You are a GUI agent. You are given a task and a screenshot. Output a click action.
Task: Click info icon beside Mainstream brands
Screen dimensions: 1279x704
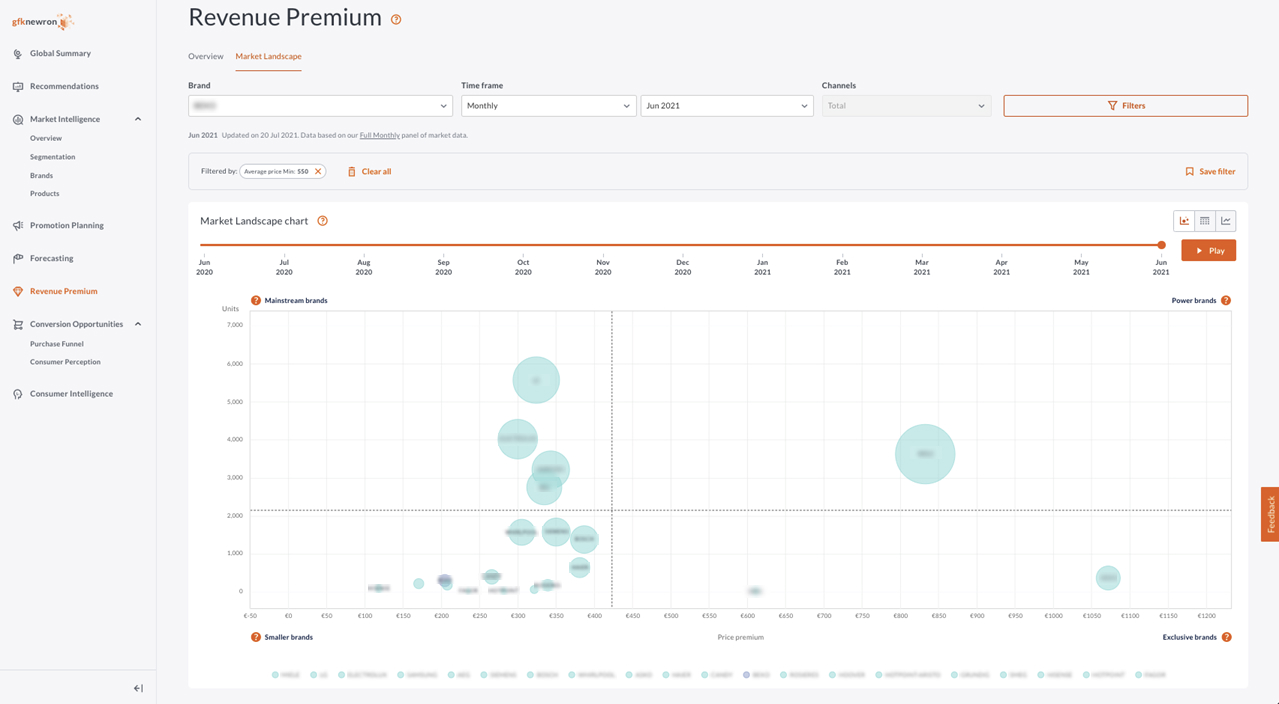tap(256, 300)
